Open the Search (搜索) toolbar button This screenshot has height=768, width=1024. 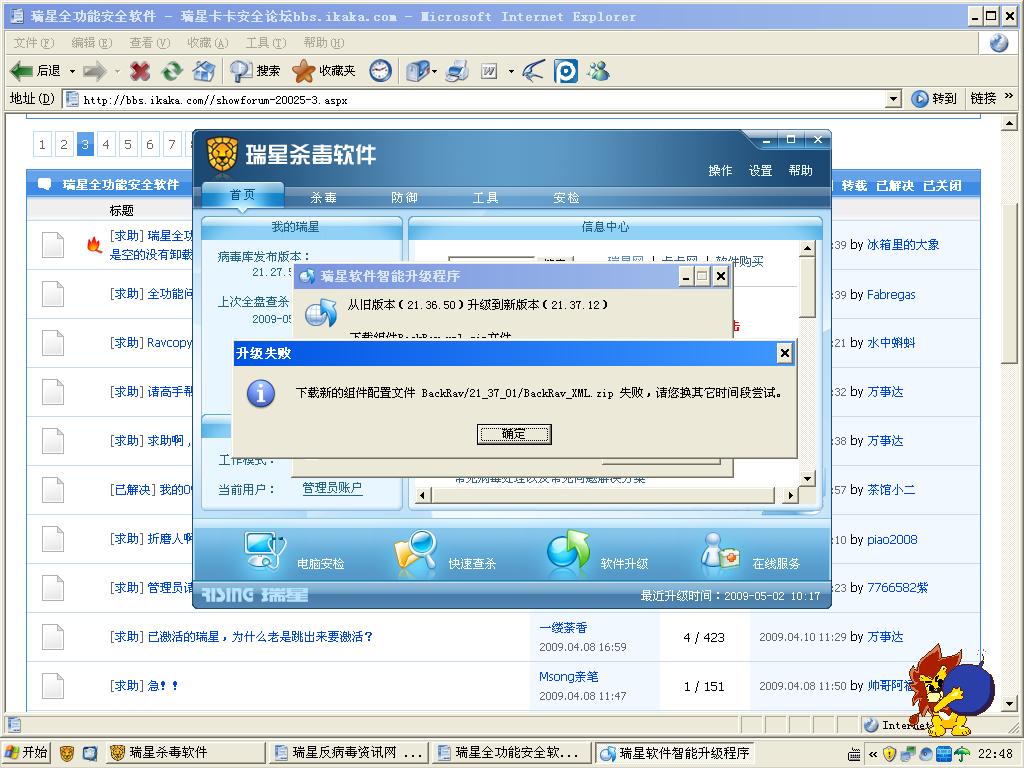click(255, 71)
